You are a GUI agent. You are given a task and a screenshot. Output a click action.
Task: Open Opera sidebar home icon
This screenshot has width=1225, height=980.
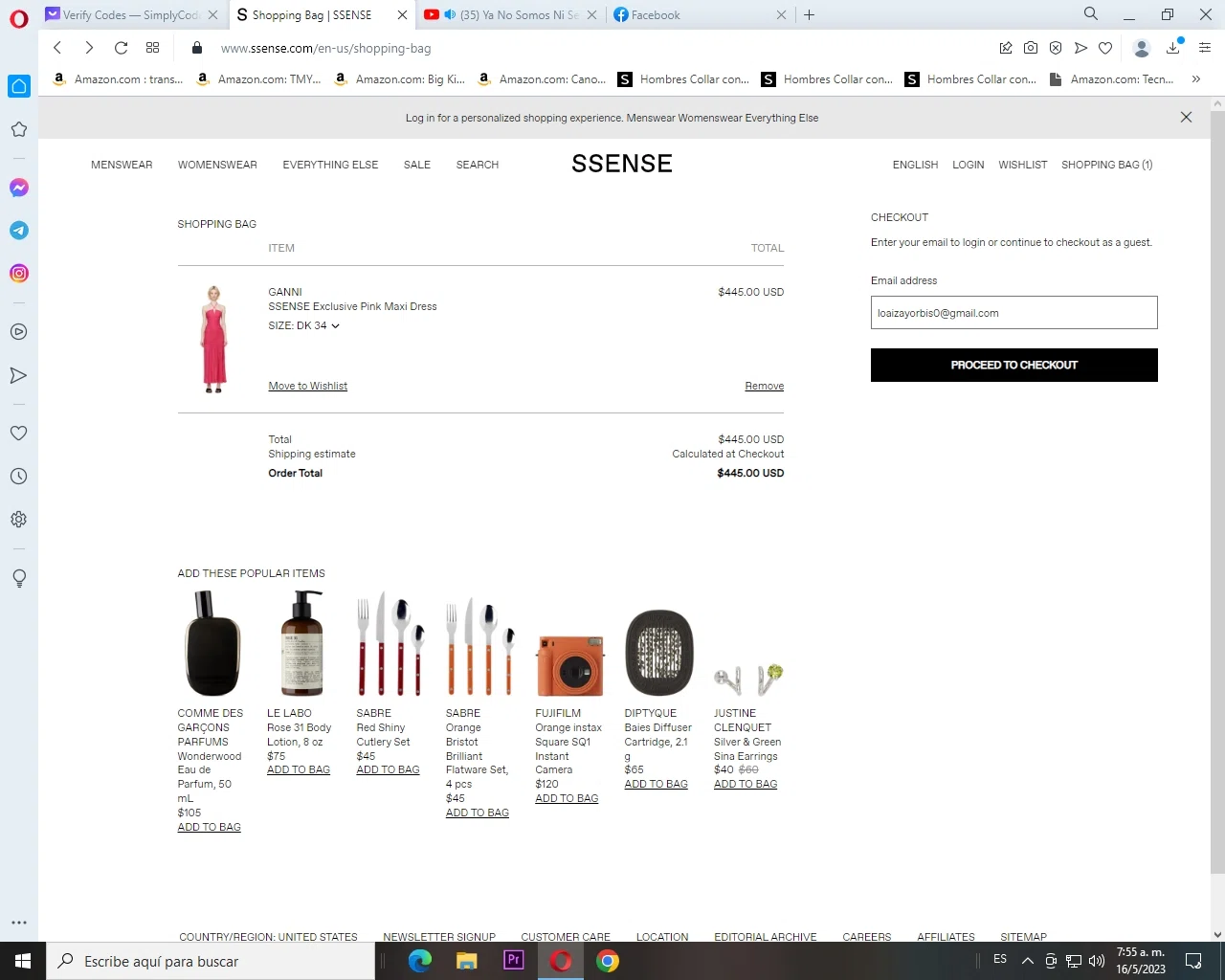(x=19, y=86)
